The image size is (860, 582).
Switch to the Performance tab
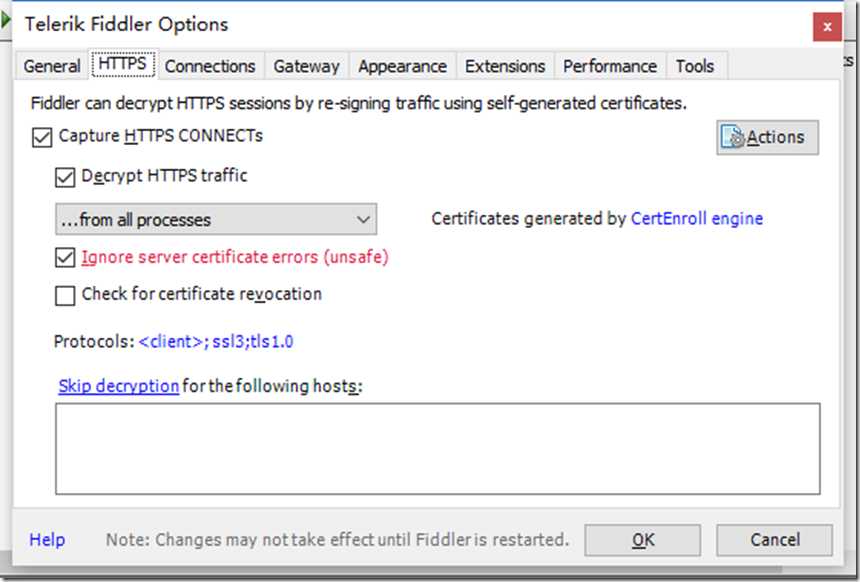(x=610, y=66)
